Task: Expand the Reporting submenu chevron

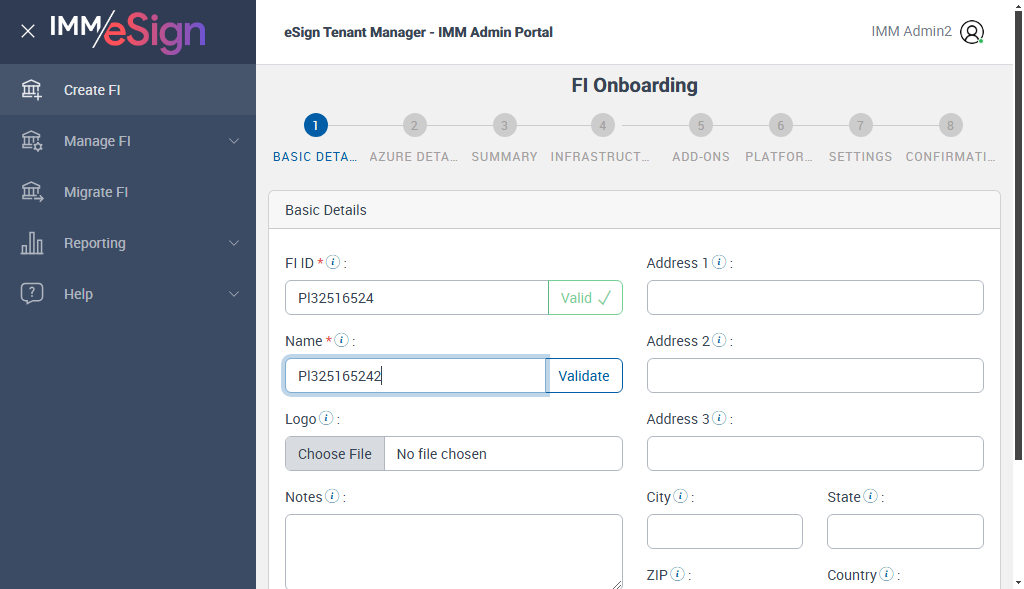Action: 234,243
